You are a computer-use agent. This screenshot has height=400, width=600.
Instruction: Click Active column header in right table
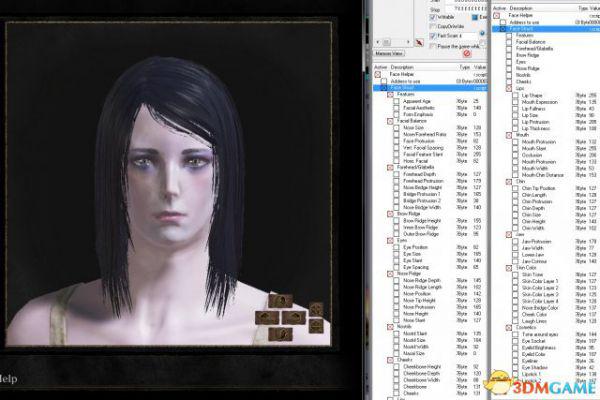[499, 8]
